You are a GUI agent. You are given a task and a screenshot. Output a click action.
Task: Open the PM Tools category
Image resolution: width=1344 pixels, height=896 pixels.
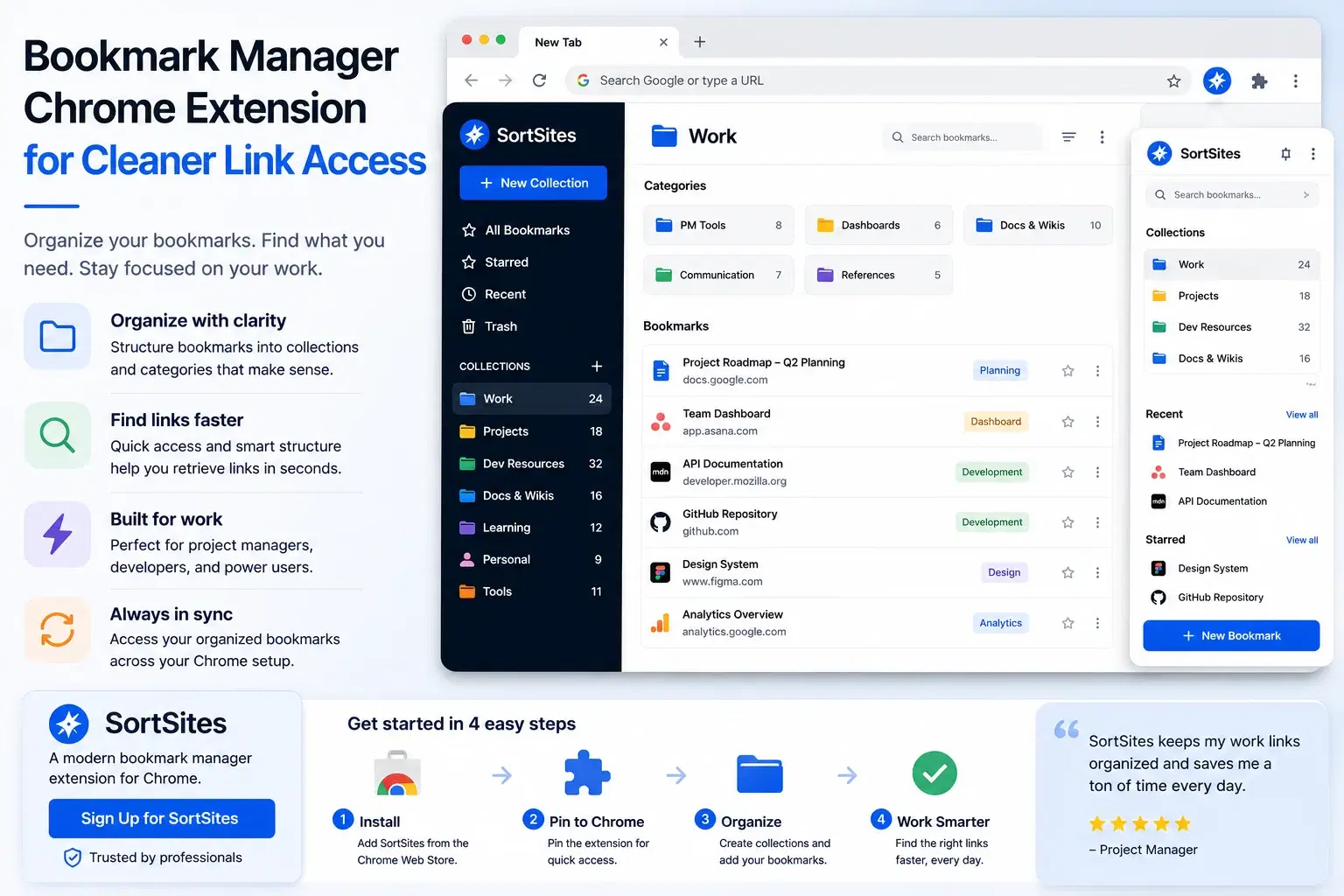pos(718,225)
